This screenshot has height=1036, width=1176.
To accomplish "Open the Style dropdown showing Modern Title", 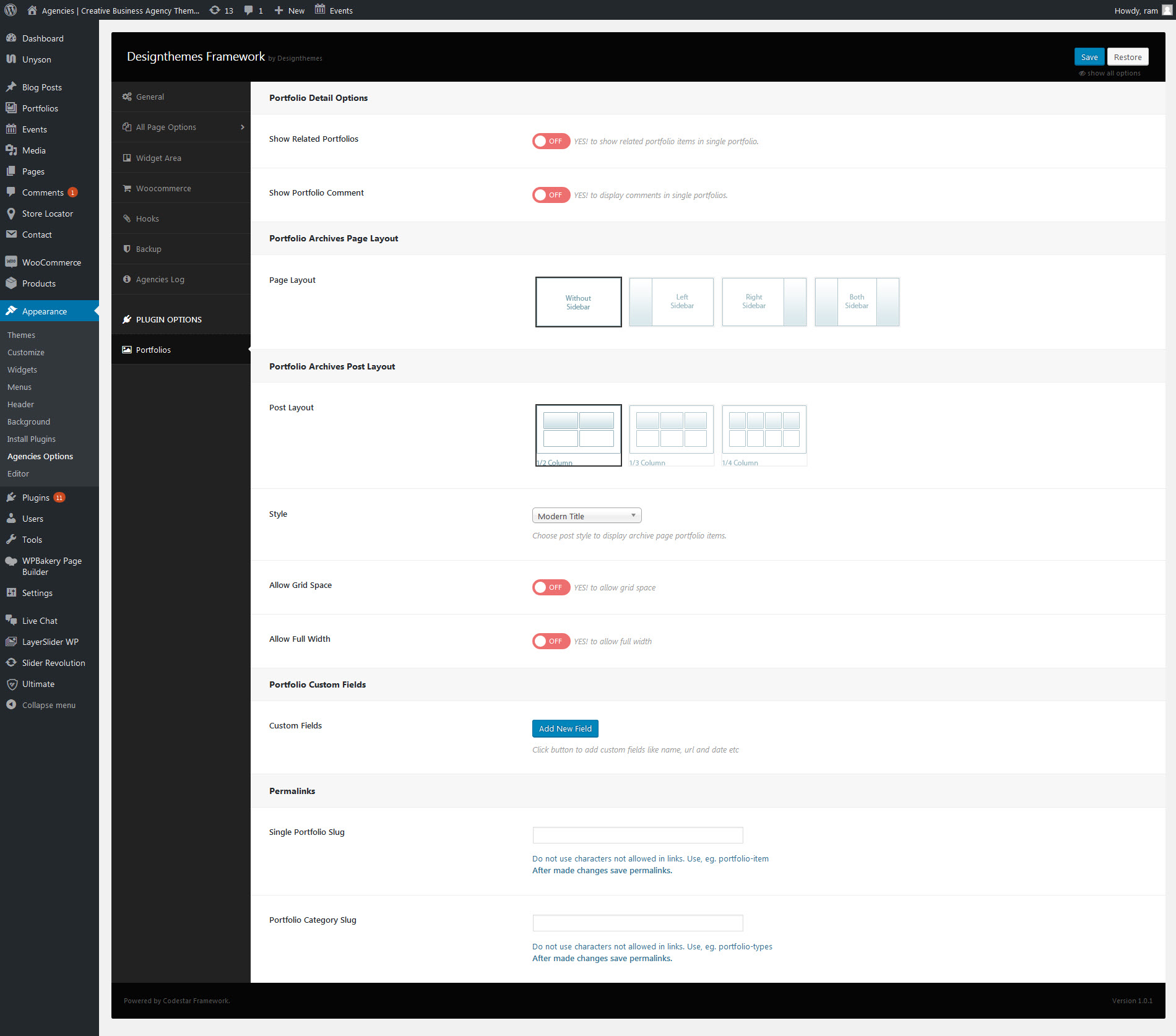I will point(586,516).
